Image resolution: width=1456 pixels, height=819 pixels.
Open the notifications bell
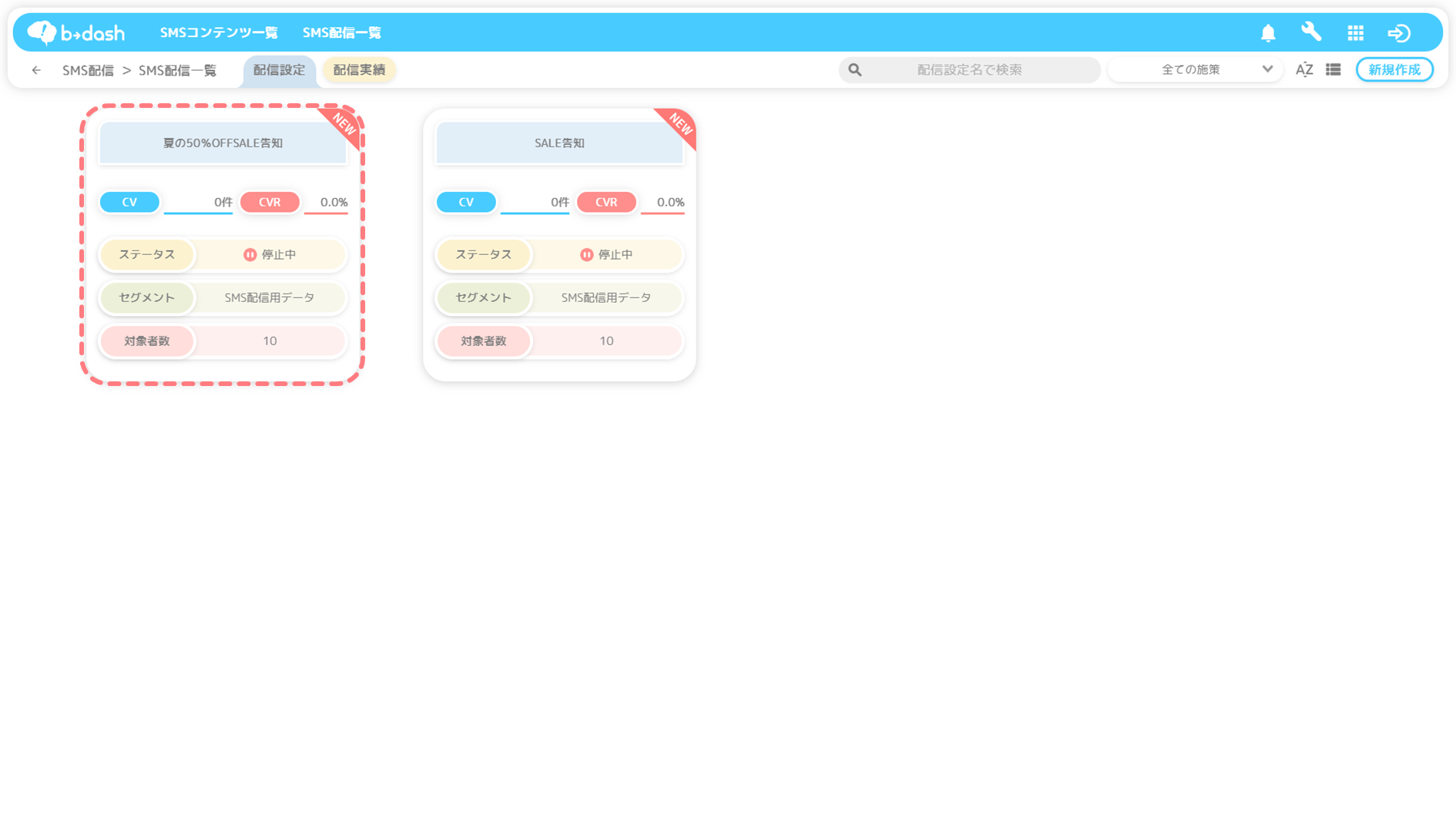(x=1268, y=32)
